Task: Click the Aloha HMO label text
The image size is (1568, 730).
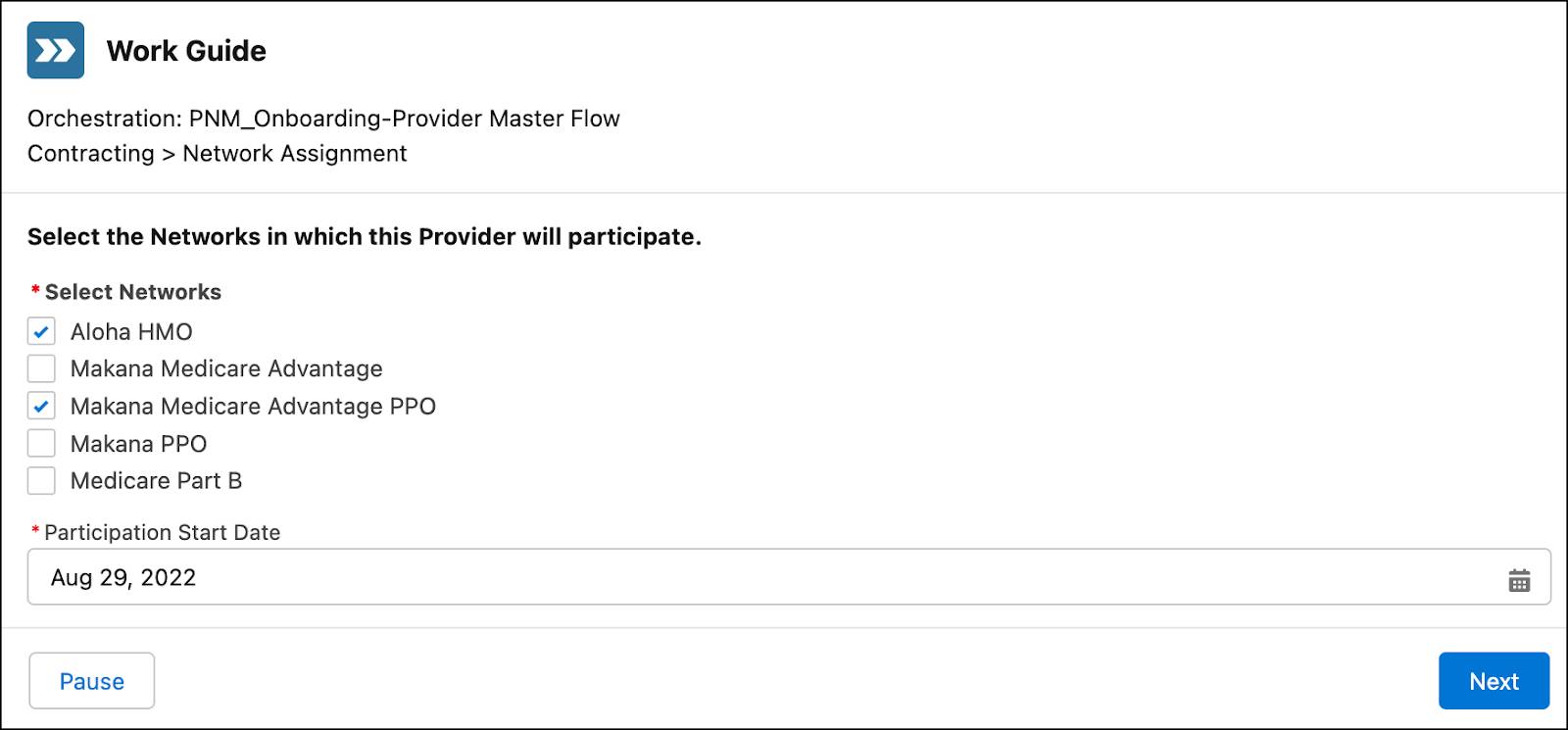Action: (x=131, y=331)
